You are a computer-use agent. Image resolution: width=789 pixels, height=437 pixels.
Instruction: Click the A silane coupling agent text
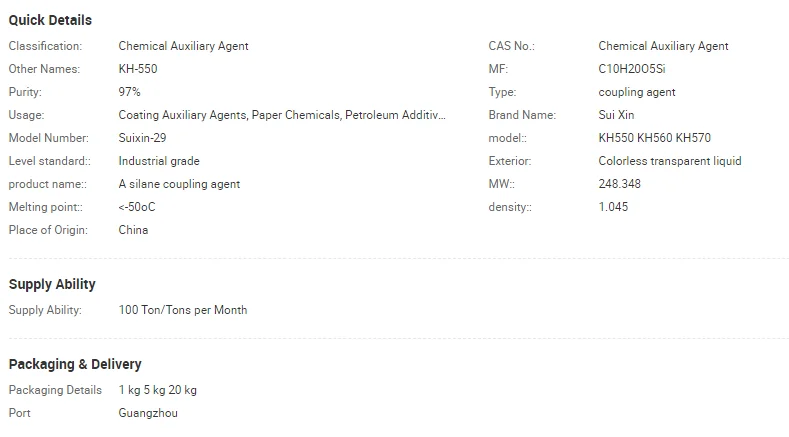point(179,184)
